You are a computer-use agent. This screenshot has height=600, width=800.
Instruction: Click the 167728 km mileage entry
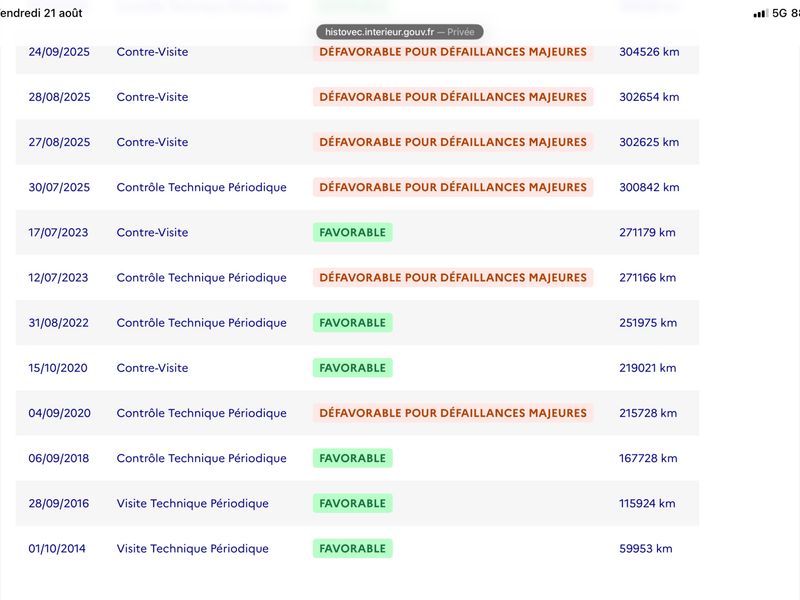[x=648, y=458]
